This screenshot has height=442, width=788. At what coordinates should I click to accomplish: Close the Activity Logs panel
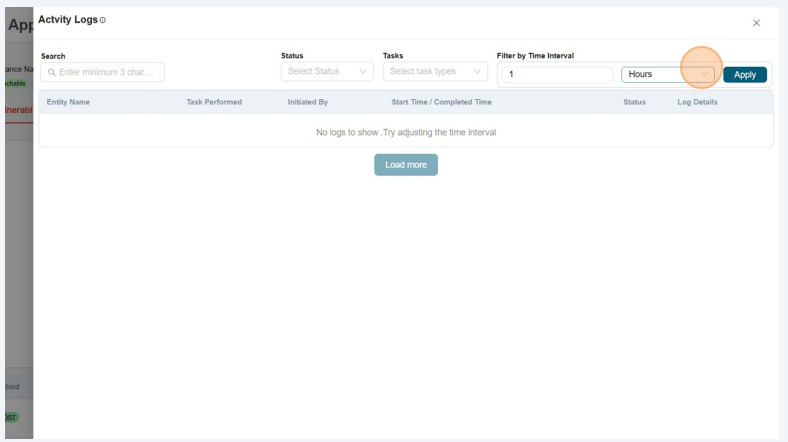(756, 23)
